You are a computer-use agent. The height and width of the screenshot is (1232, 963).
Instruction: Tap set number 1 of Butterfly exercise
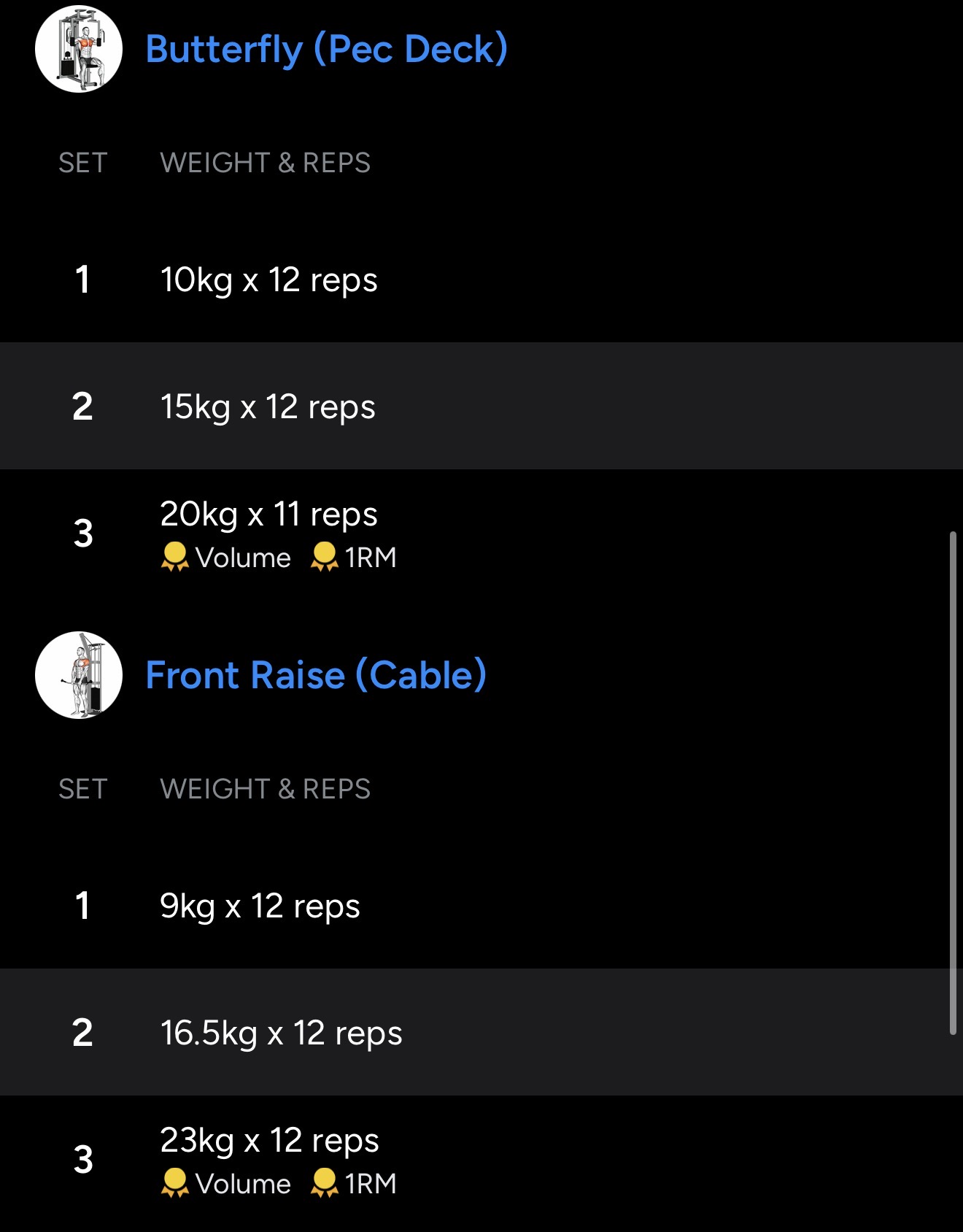[x=82, y=280]
